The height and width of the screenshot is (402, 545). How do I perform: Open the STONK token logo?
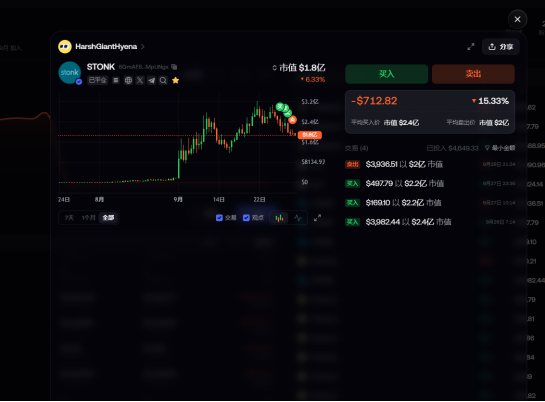point(70,73)
